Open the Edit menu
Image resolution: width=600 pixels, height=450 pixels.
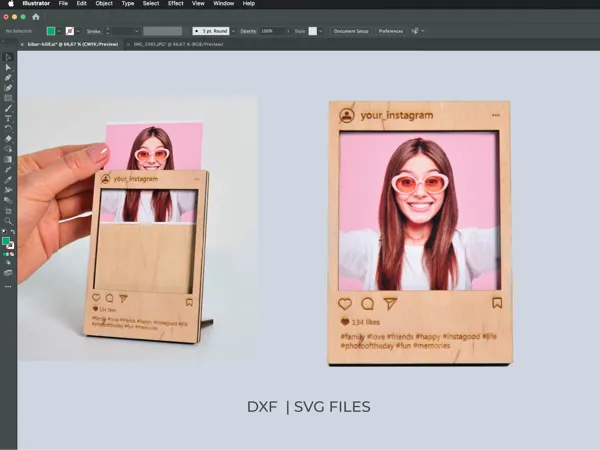click(x=82, y=3)
